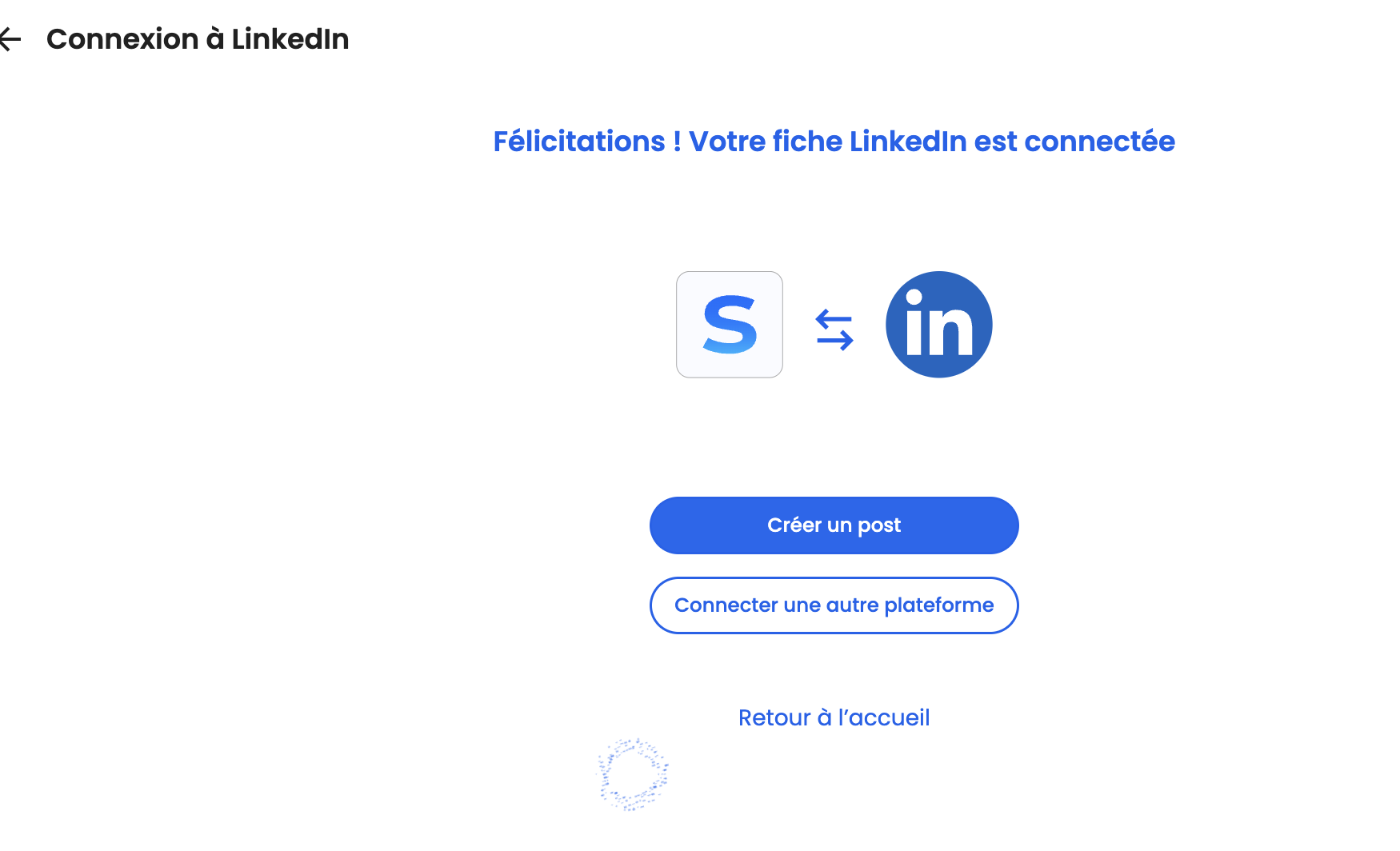Click the arrows between S and LinkedIn logos
This screenshot has width=1400, height=851.
coord(834,330)
